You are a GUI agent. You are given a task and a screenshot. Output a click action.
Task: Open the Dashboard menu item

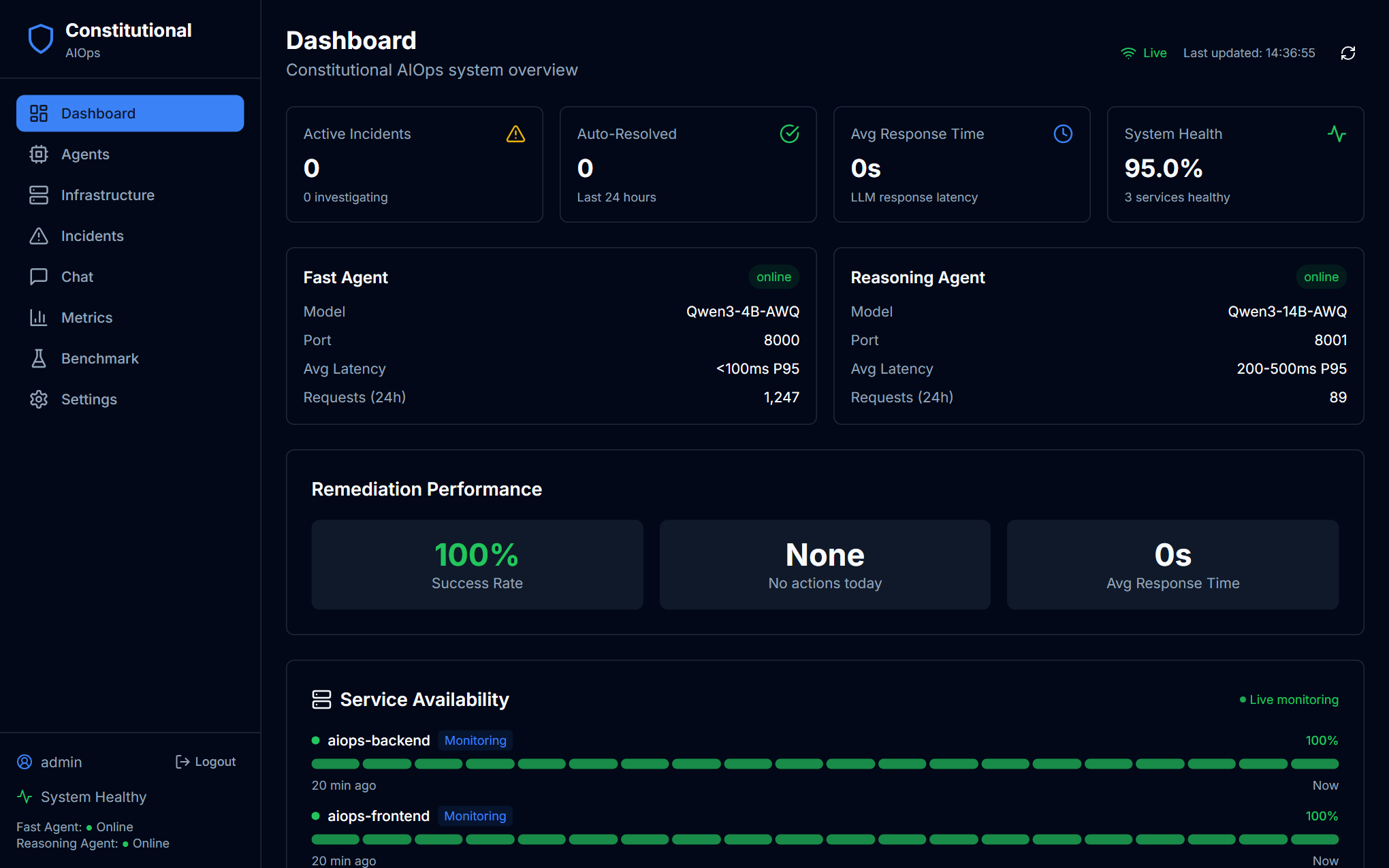click(x=130, y=113)
